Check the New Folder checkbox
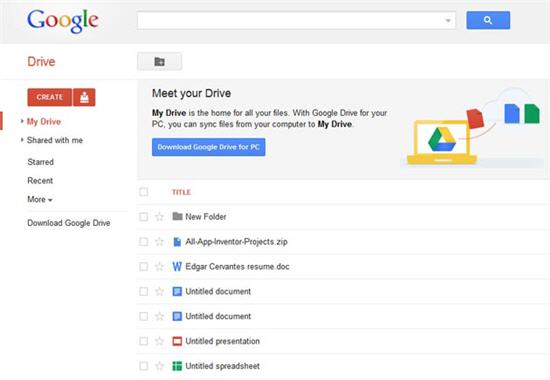 143,217
